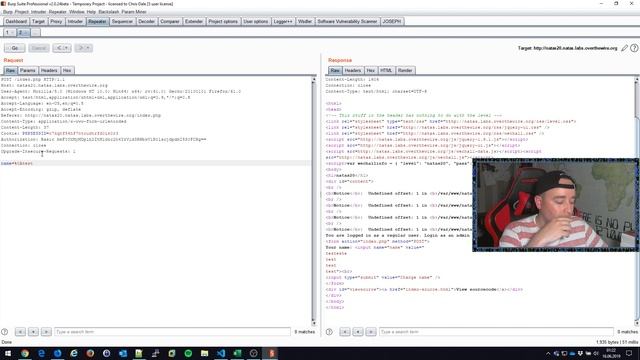Open the help question mark beside target
Image resolution: width=640 pixels, height=360 pixels.
click(x=634, y=48)
